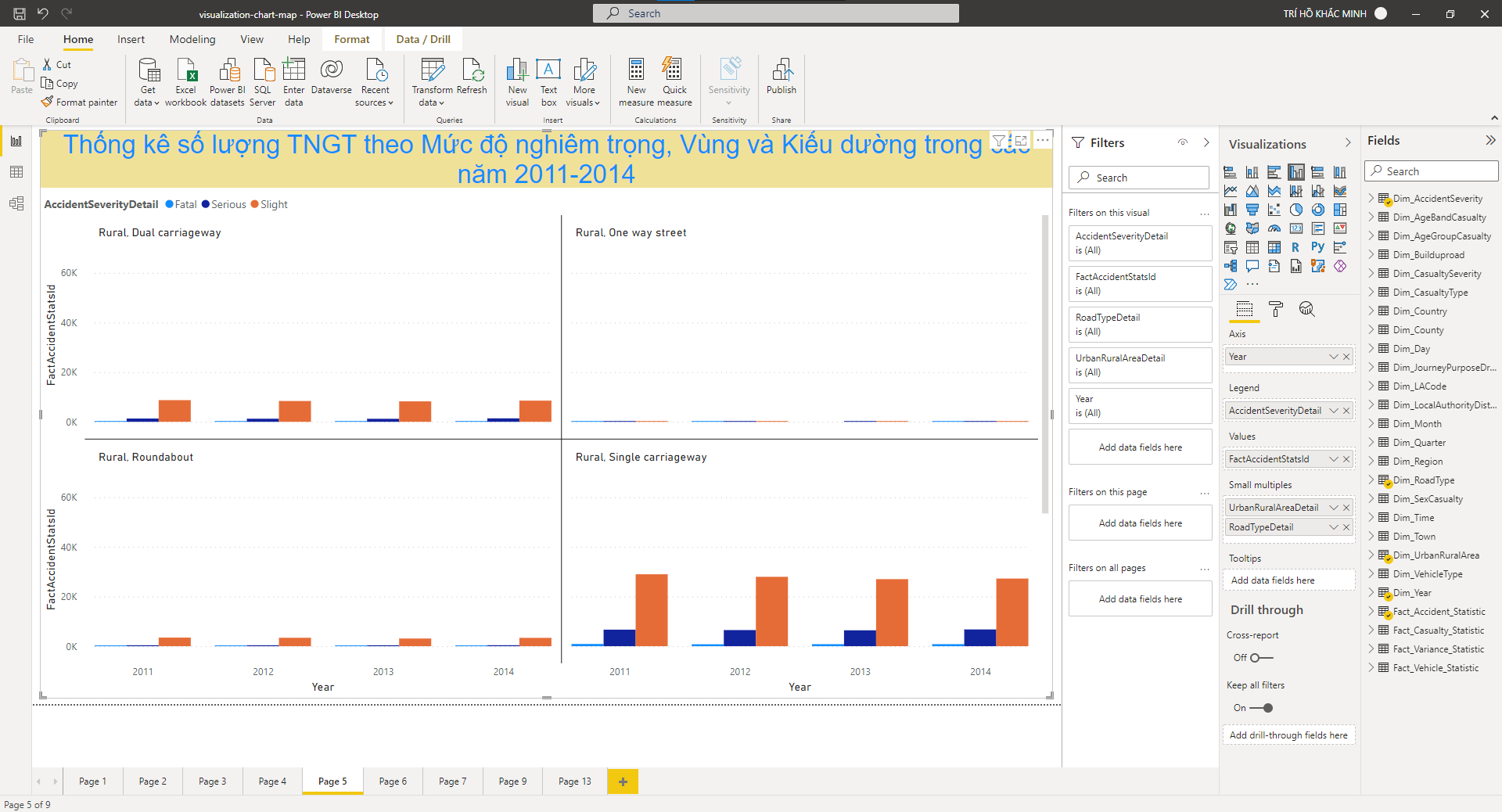Switch to Data view in left sidebar
Image resolution: width=1502 pixels, height=812 pixels.
(16, 172)
